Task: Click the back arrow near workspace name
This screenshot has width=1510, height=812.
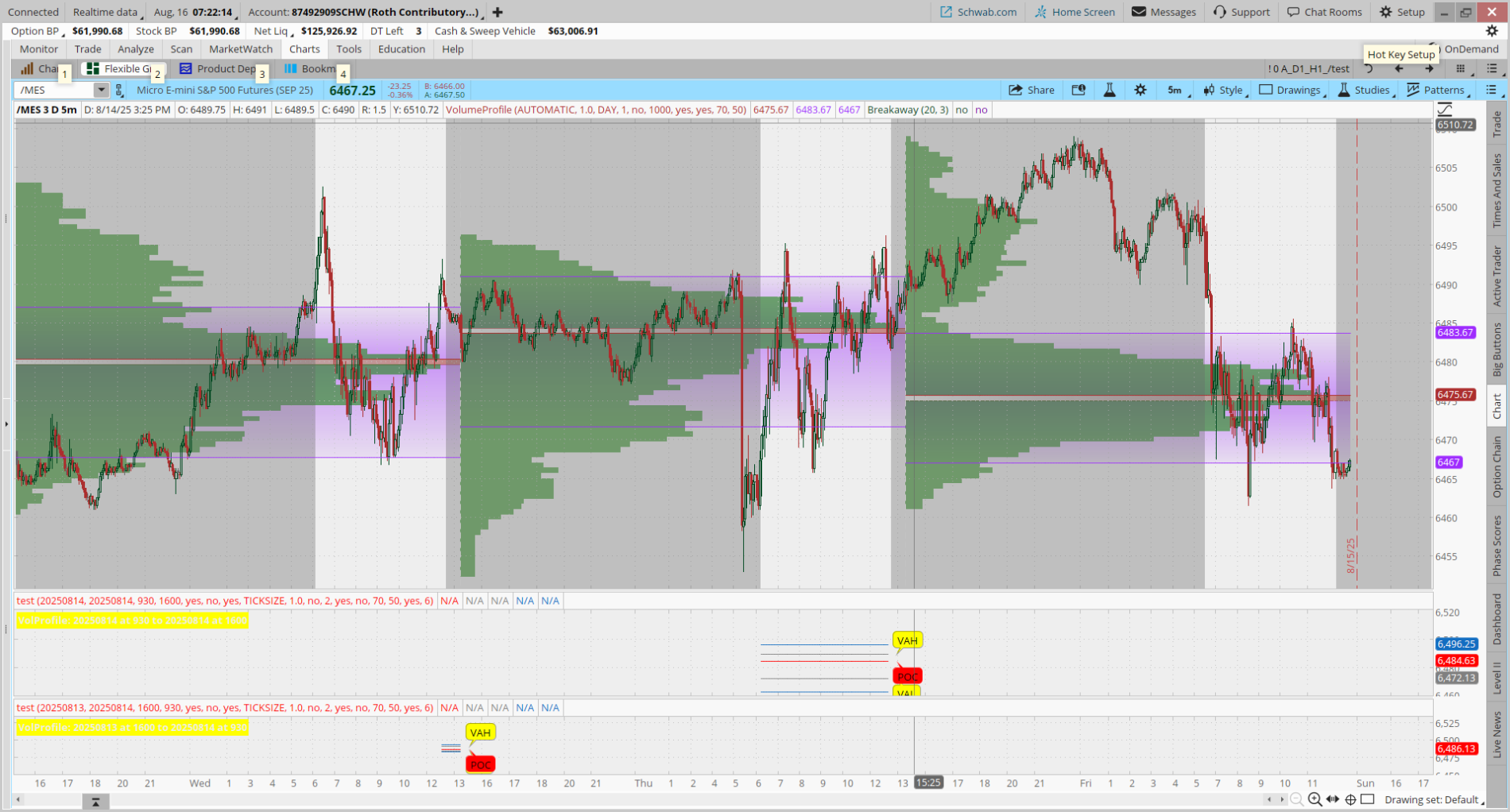Action: [1400, 69]
